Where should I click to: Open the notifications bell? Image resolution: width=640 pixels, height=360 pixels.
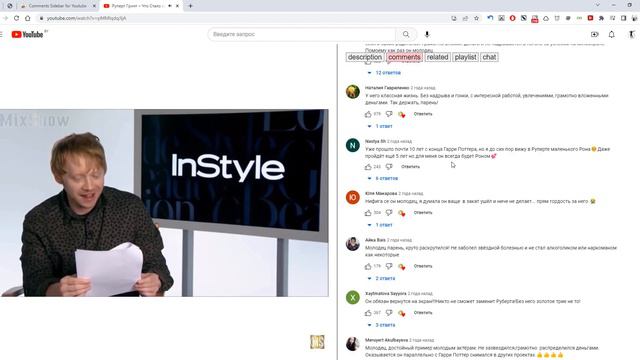(x=611, y=35)
